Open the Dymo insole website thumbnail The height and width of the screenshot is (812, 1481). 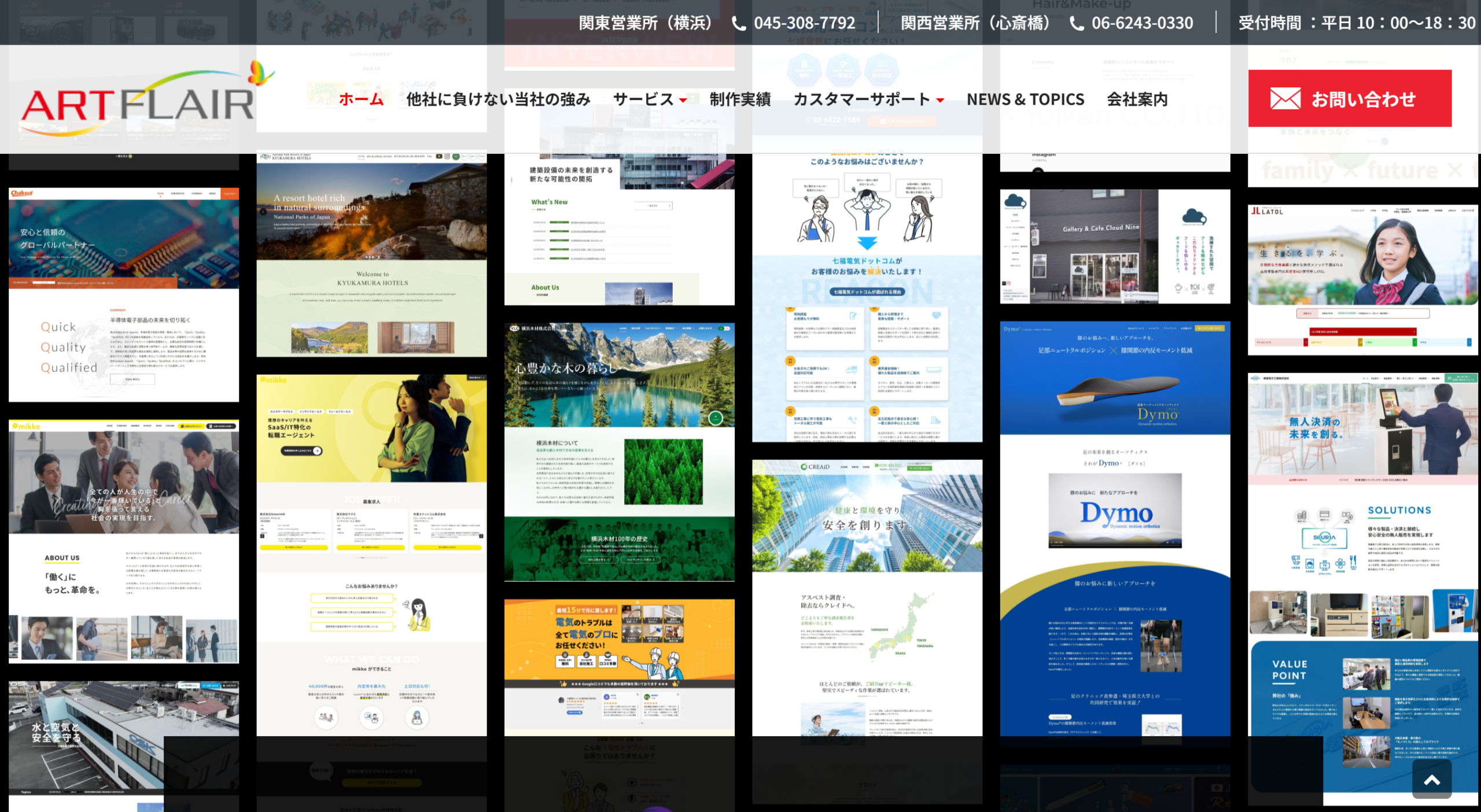[1115, 521]
